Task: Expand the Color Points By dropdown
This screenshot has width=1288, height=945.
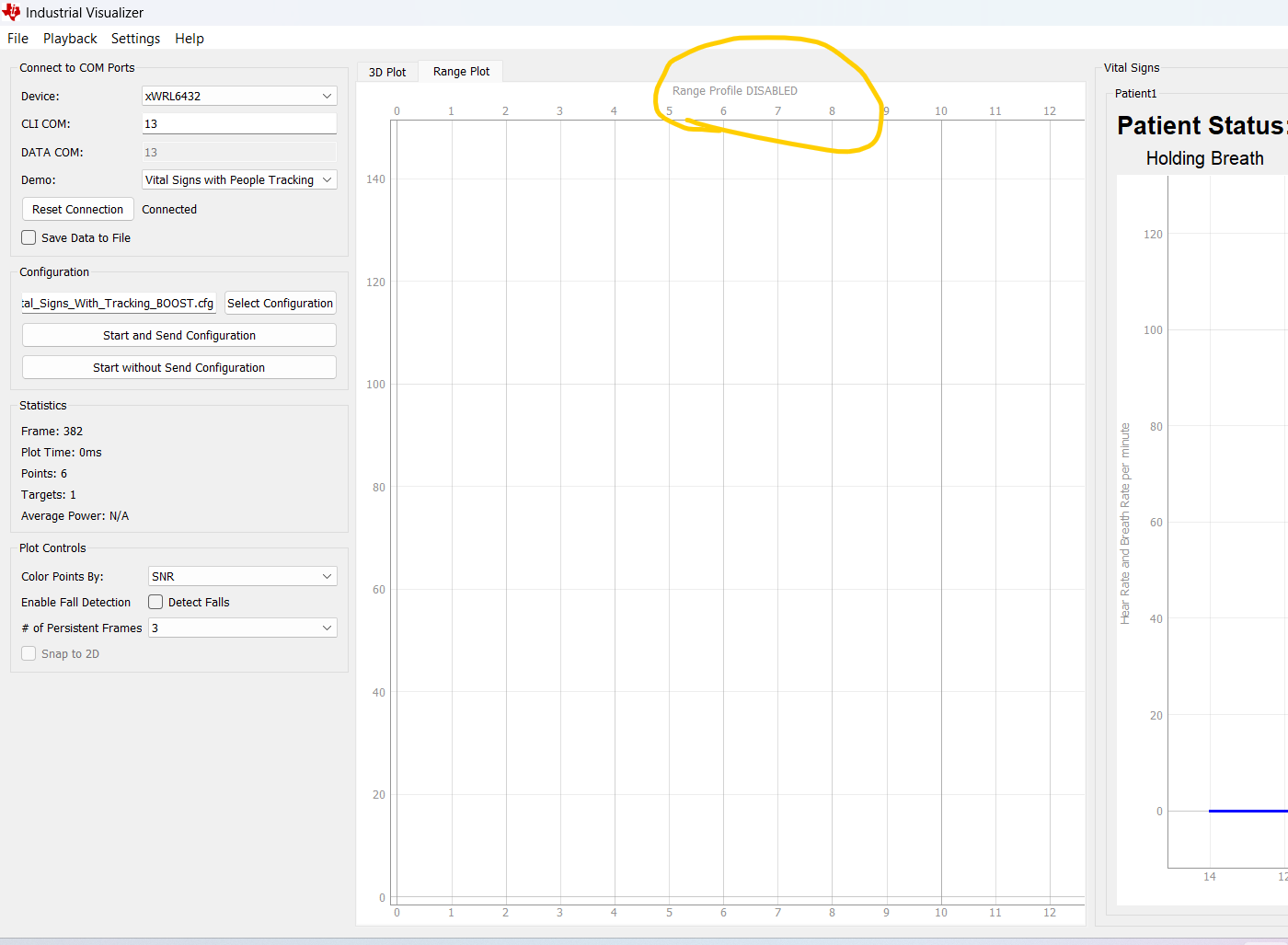Action: pyautogui.click(x=243, y=576)
